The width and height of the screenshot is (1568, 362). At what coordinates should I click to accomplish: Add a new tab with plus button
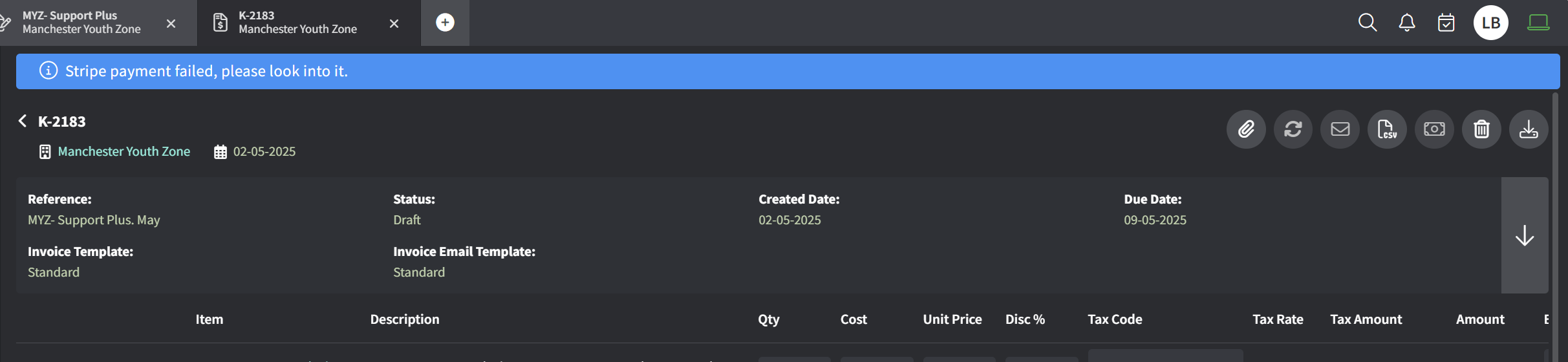(445, 23)
